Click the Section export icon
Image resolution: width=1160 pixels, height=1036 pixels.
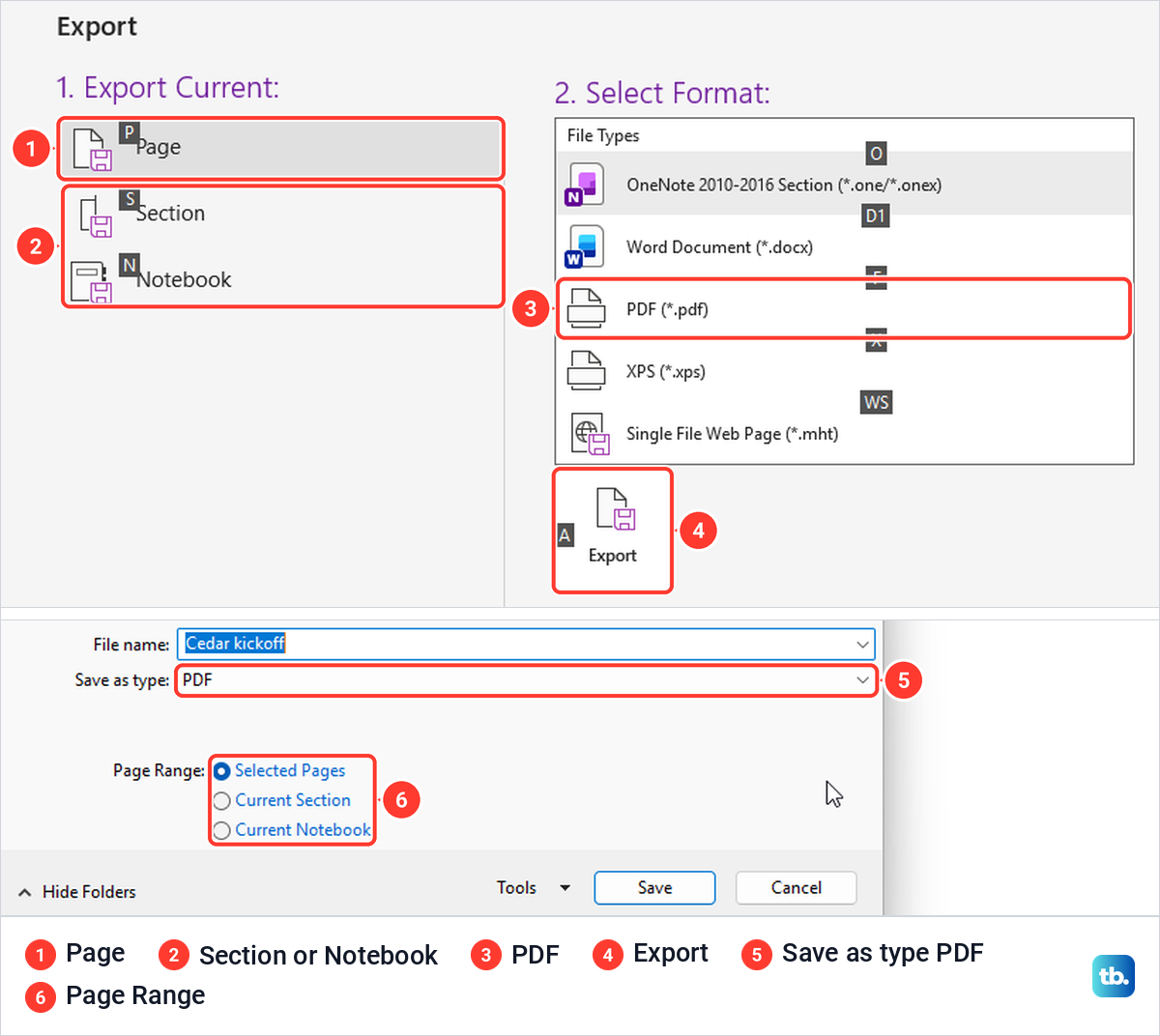tap(96, 216)
